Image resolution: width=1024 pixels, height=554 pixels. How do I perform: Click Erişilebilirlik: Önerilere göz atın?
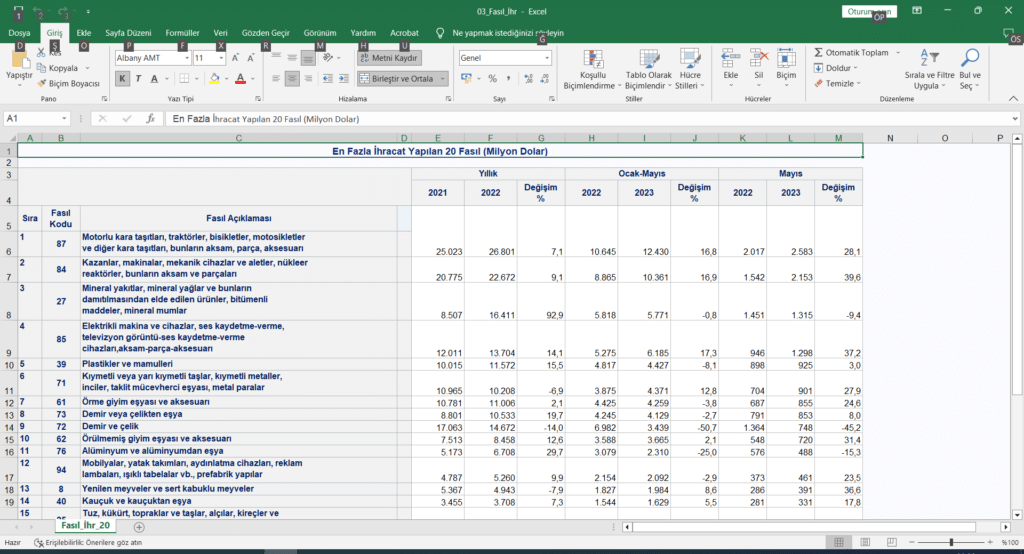(x=88, y=542)
